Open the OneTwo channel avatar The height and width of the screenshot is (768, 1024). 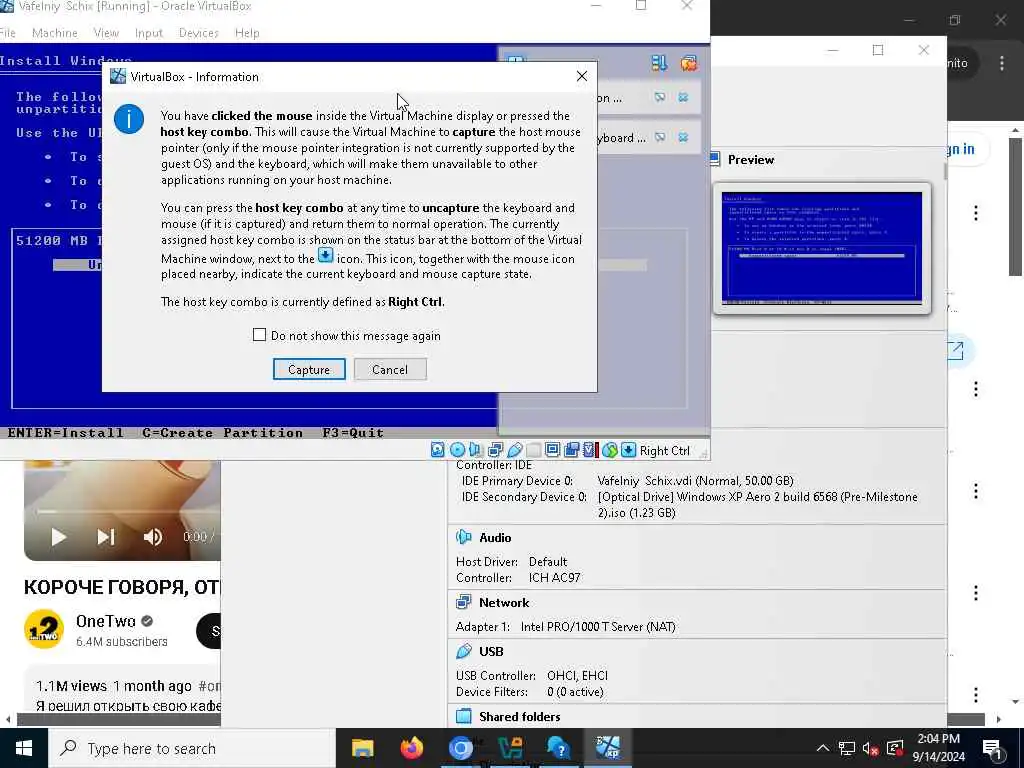click(x=44, y=629)
